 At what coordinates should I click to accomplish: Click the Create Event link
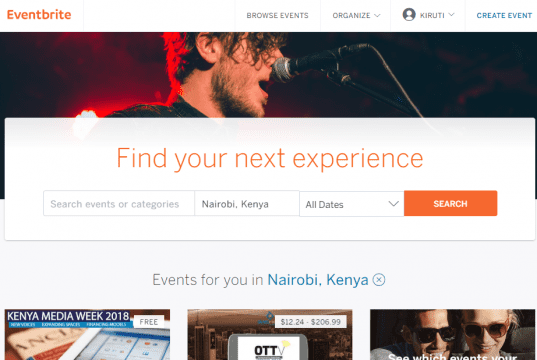(504, 15)
